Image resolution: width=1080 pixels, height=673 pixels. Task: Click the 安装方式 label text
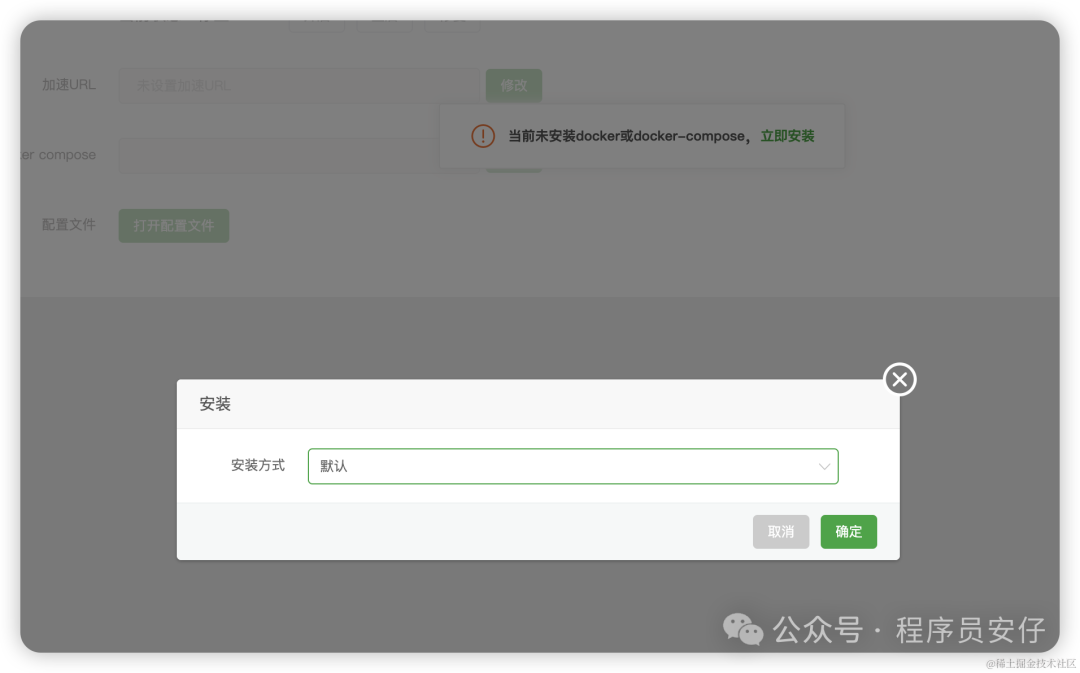[x=258, y=466]
